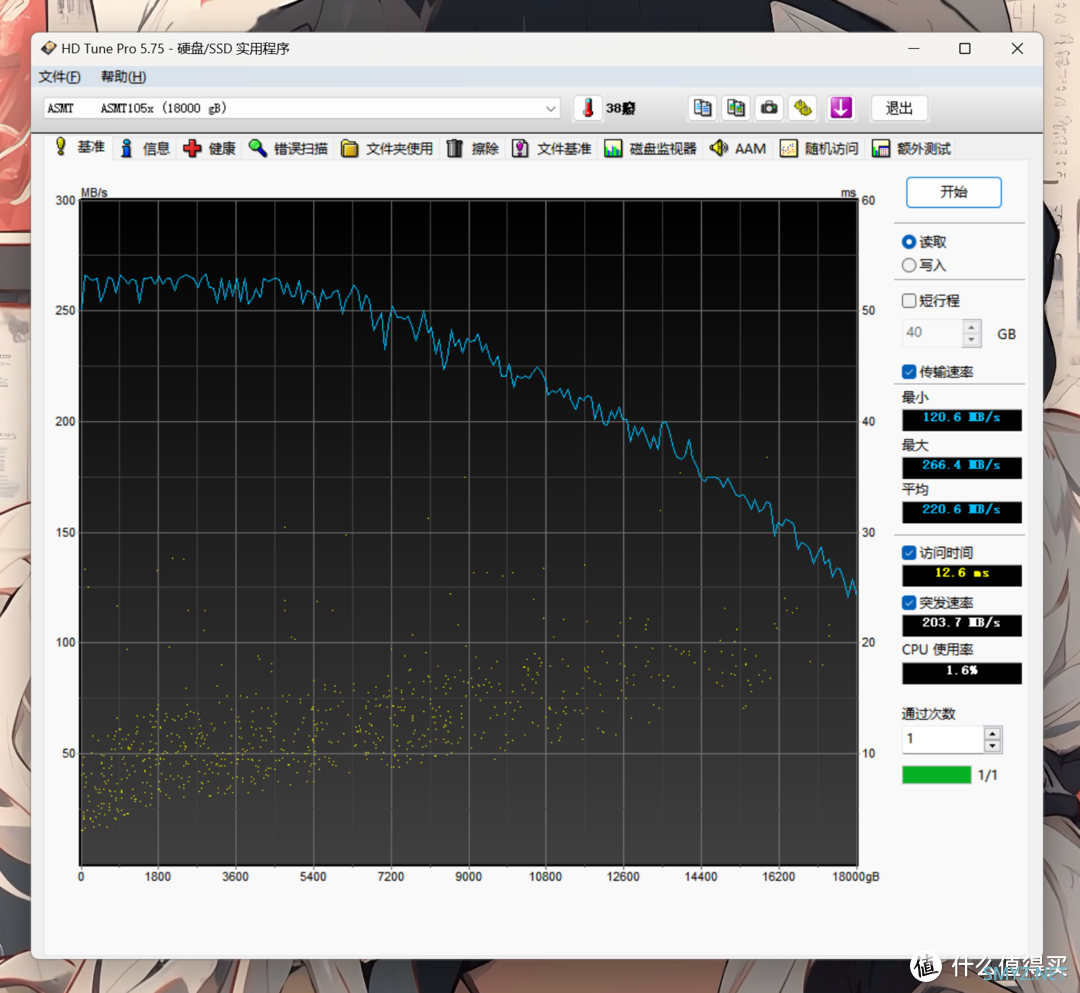Click the camera save screenshot icon
Viewport: 1080px width, 993px height.
[769, 108]
